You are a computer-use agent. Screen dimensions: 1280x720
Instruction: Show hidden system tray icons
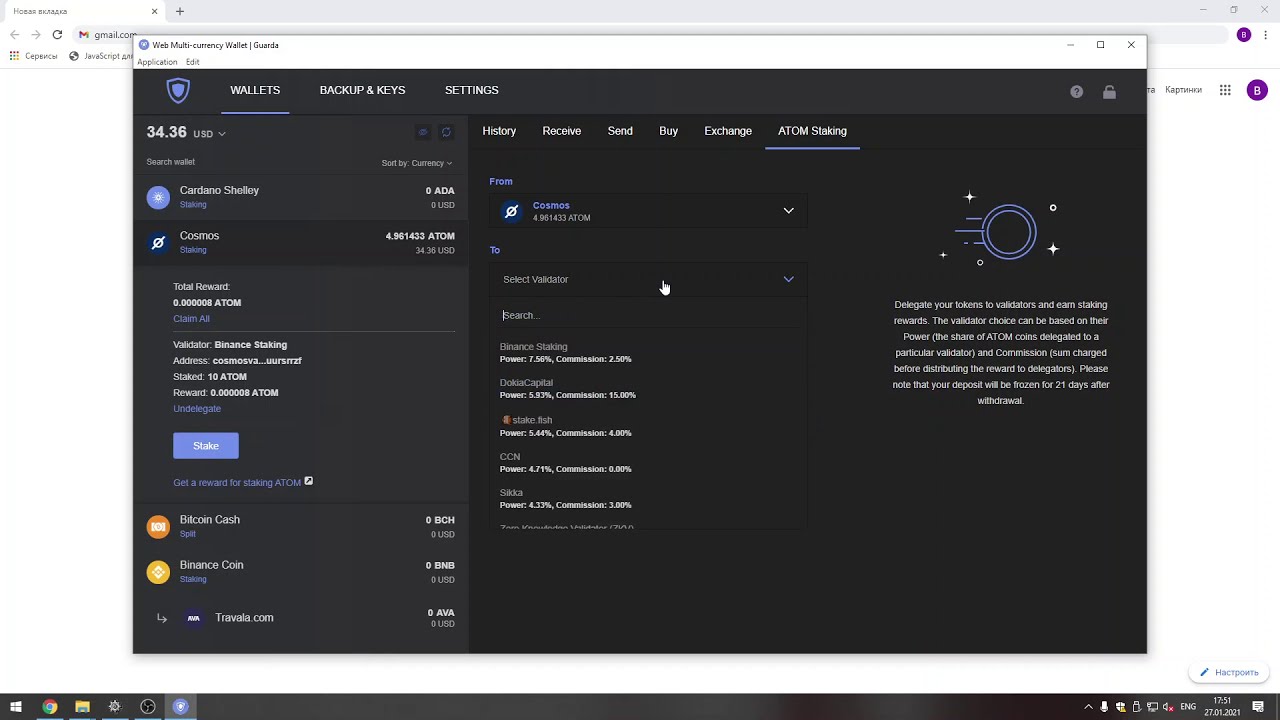tap(1088, 707)
